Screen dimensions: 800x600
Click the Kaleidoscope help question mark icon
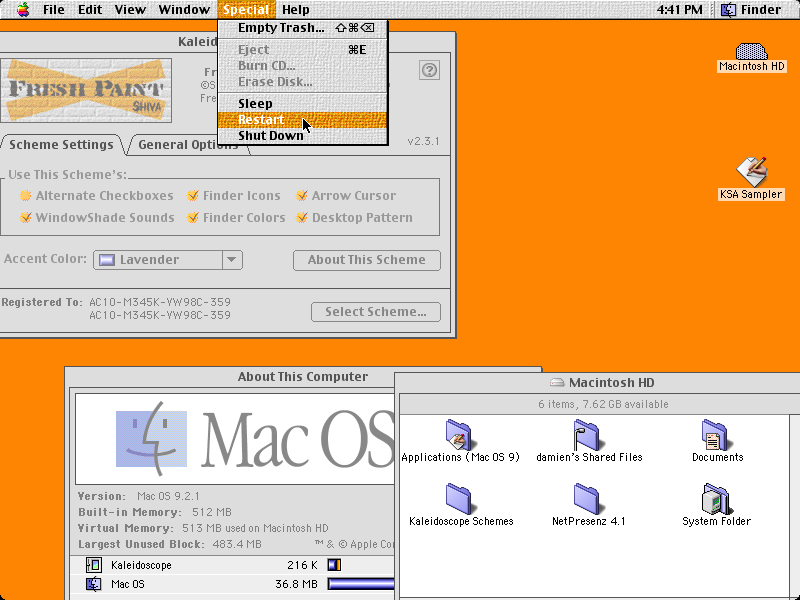[429, 70]
